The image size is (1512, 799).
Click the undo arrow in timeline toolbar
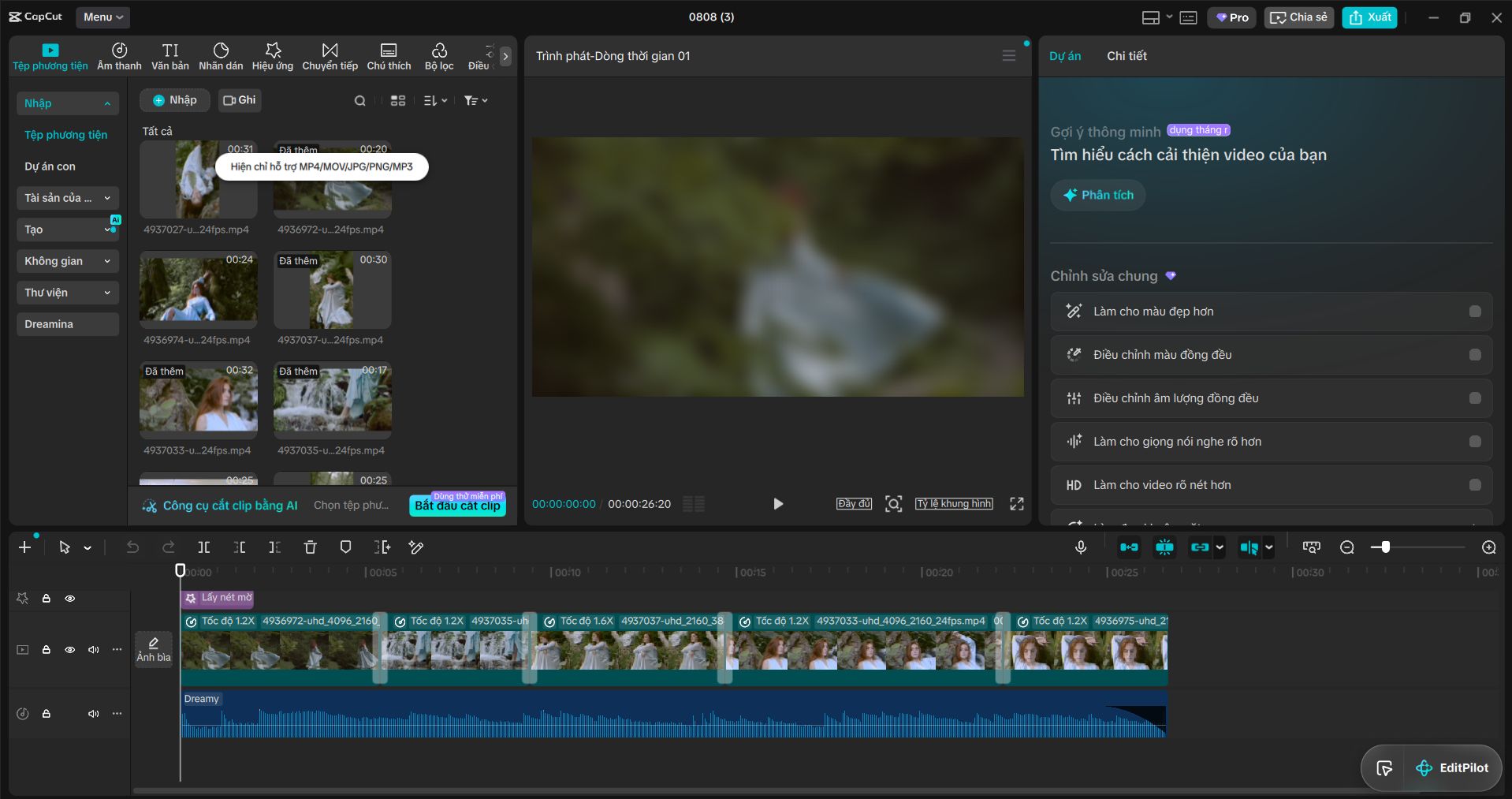click(x=132, y=547)
